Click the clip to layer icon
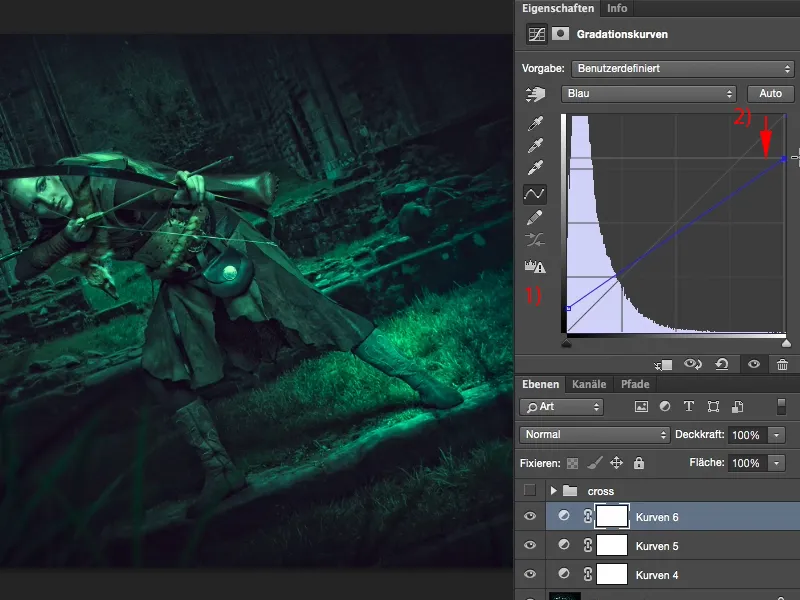Viewport: 800px width, 600px height. click(663, 365)
